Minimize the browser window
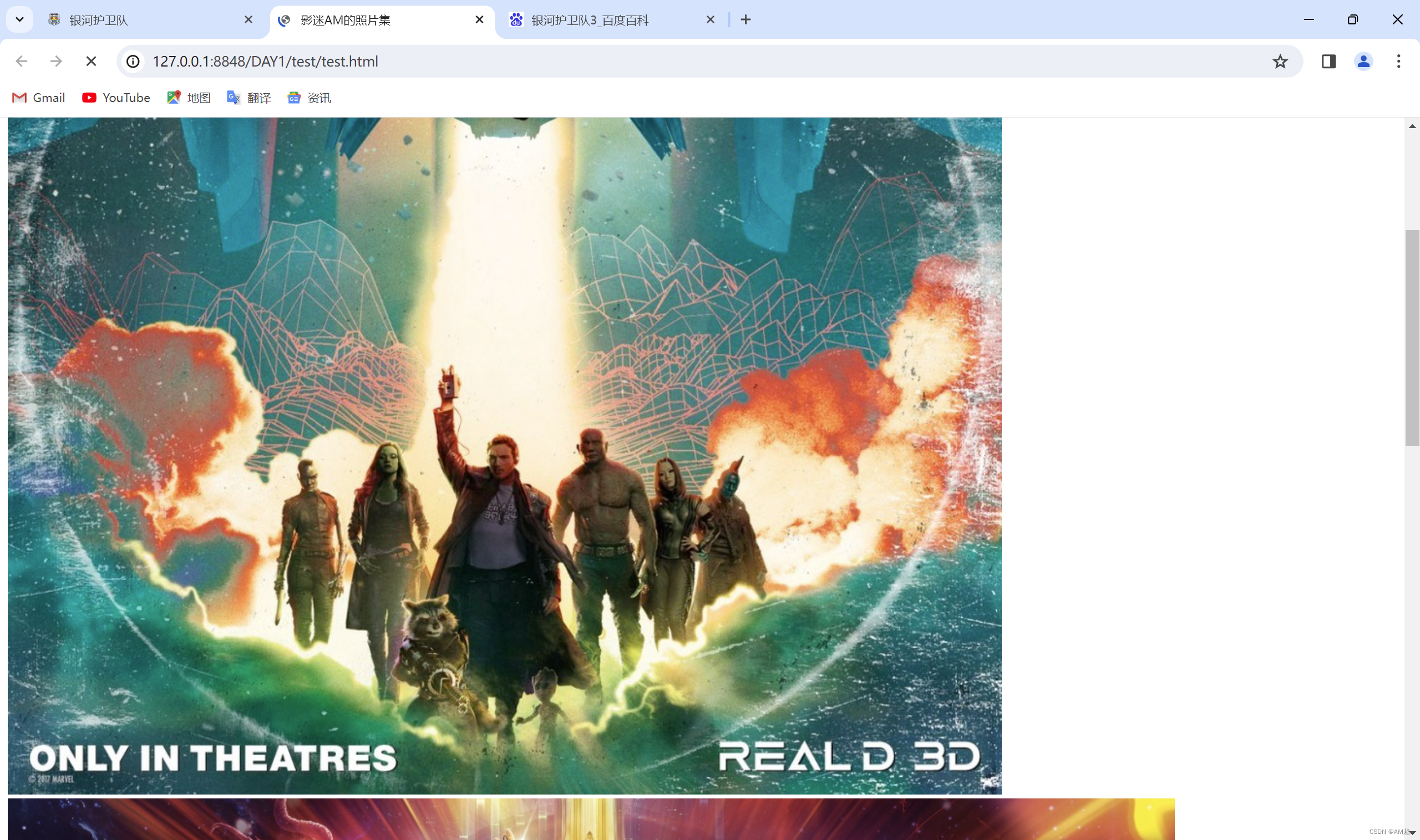The height and width of the screenshot is (840, 1420). 1309,20
